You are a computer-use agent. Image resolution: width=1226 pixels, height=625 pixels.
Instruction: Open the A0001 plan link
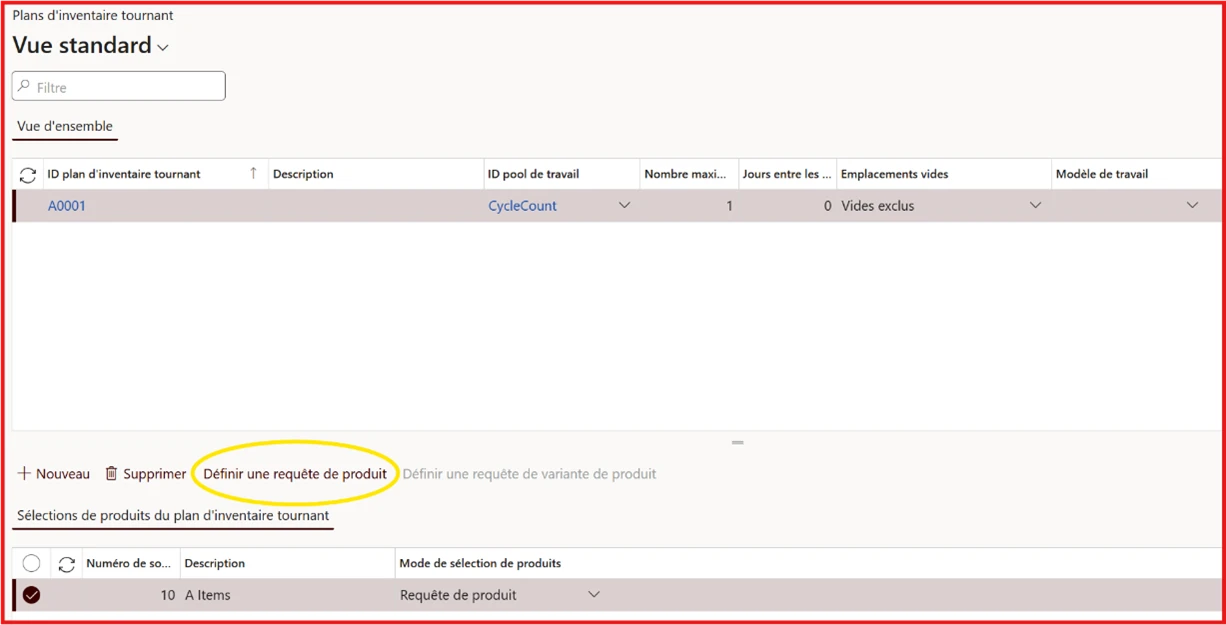[x=67, y=206]
